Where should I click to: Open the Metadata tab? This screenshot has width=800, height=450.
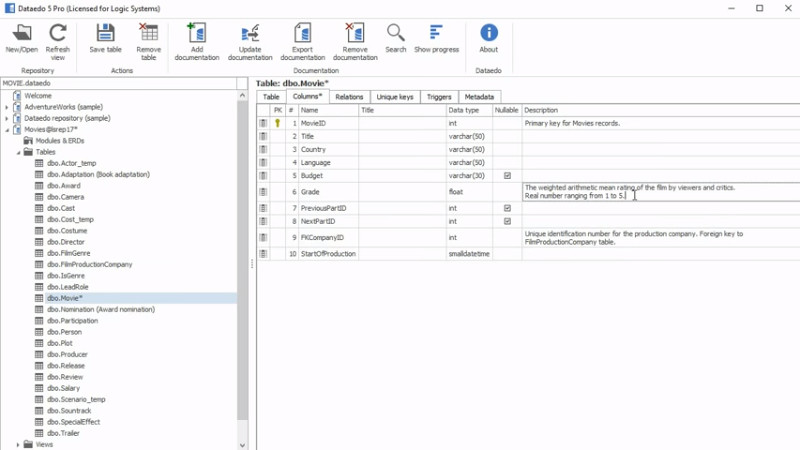click(x=479, y=97)
